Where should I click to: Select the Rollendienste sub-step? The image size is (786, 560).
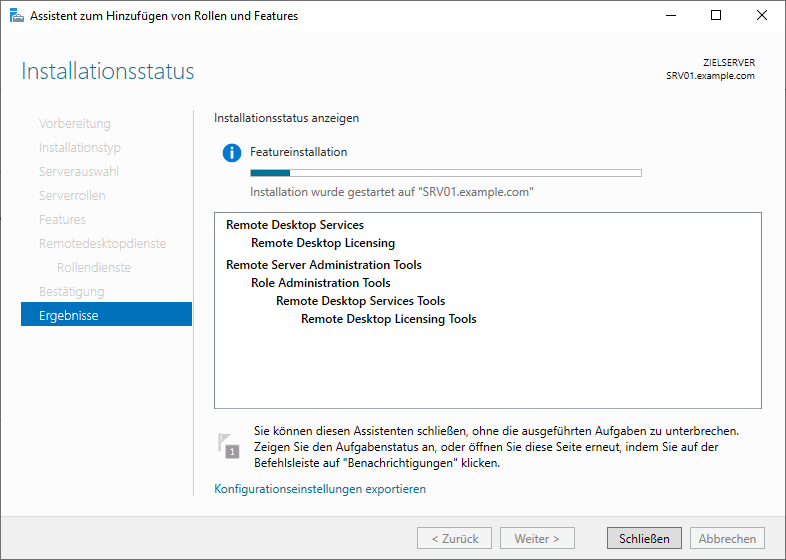tap(94, 267)
